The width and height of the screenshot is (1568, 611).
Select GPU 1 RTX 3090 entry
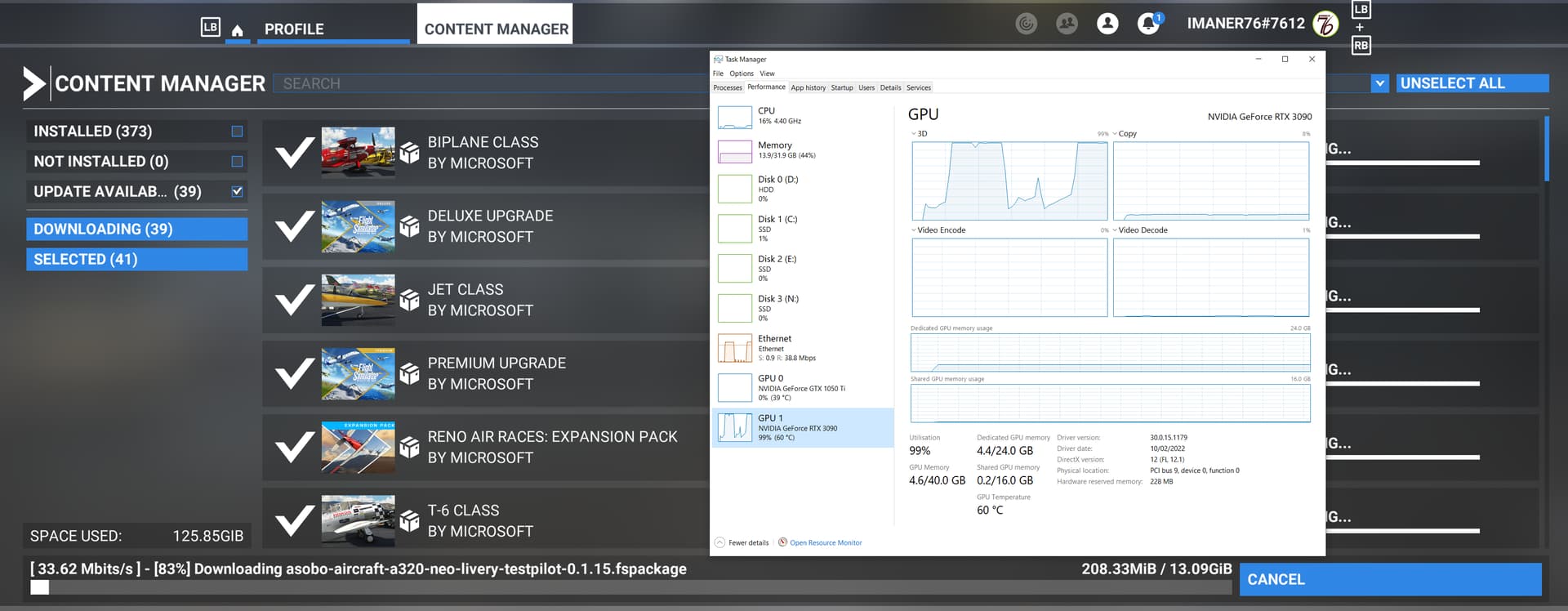[x=803, y=427]
